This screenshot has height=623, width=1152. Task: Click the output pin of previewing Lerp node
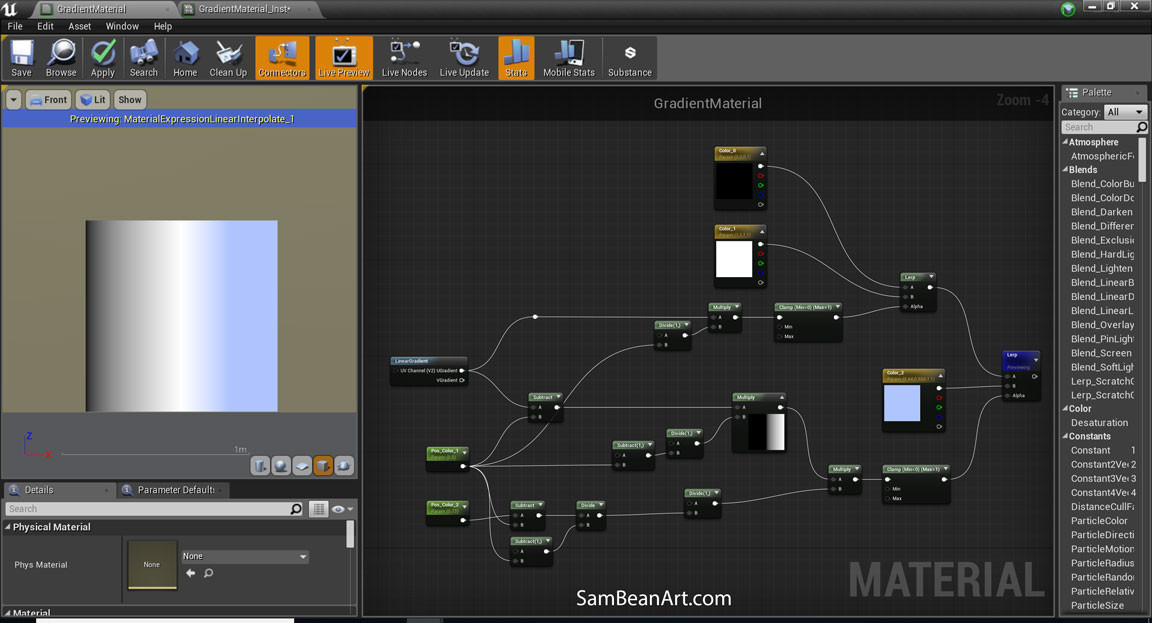pos(1034,376)
